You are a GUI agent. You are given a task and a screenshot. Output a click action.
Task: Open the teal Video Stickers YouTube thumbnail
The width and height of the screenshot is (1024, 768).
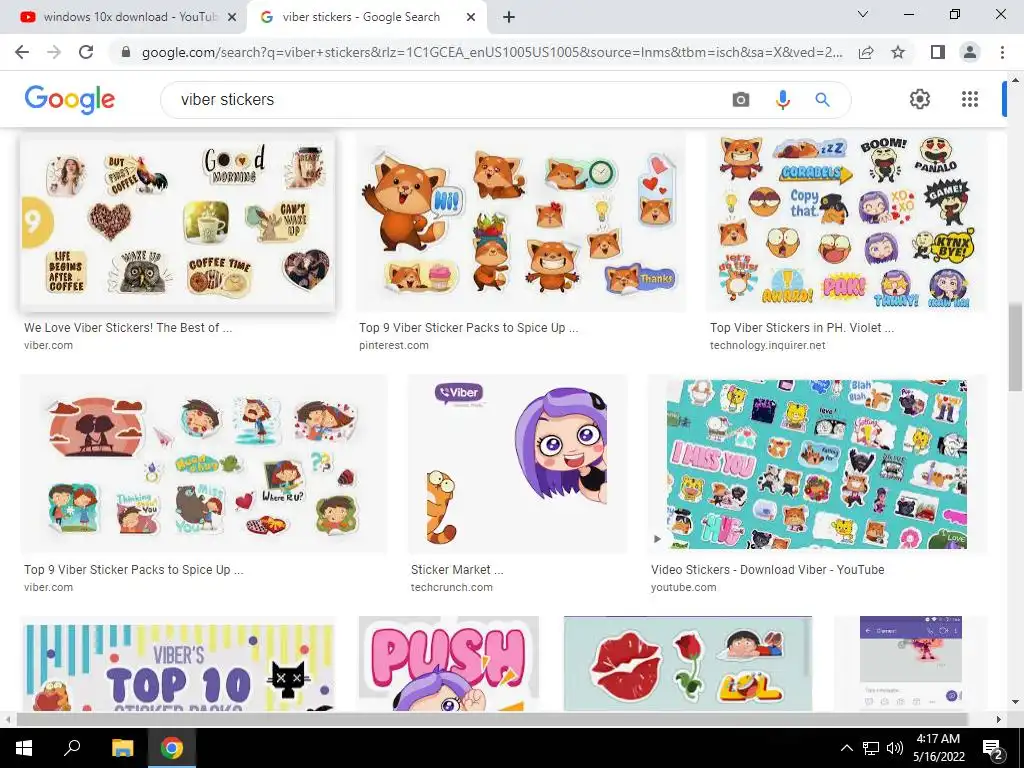point(817,464)
